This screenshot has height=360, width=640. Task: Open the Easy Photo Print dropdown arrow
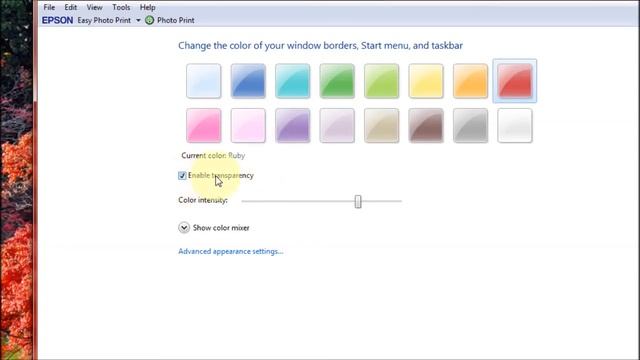(138, 20)
